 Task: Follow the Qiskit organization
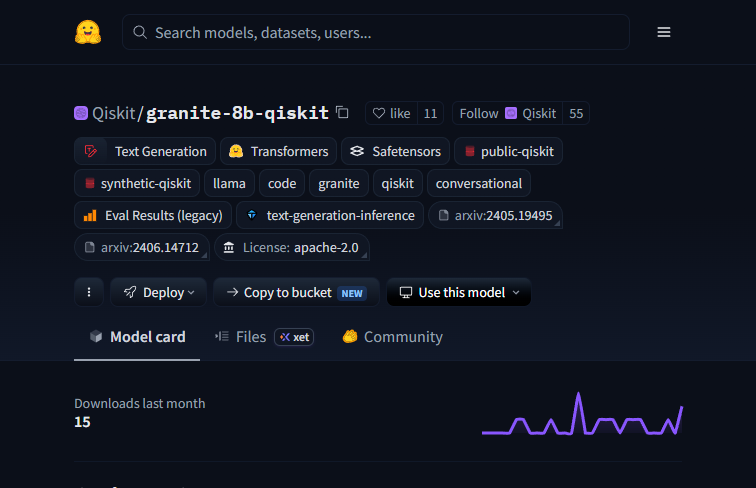pyautogui.click(x=507, y=113)
